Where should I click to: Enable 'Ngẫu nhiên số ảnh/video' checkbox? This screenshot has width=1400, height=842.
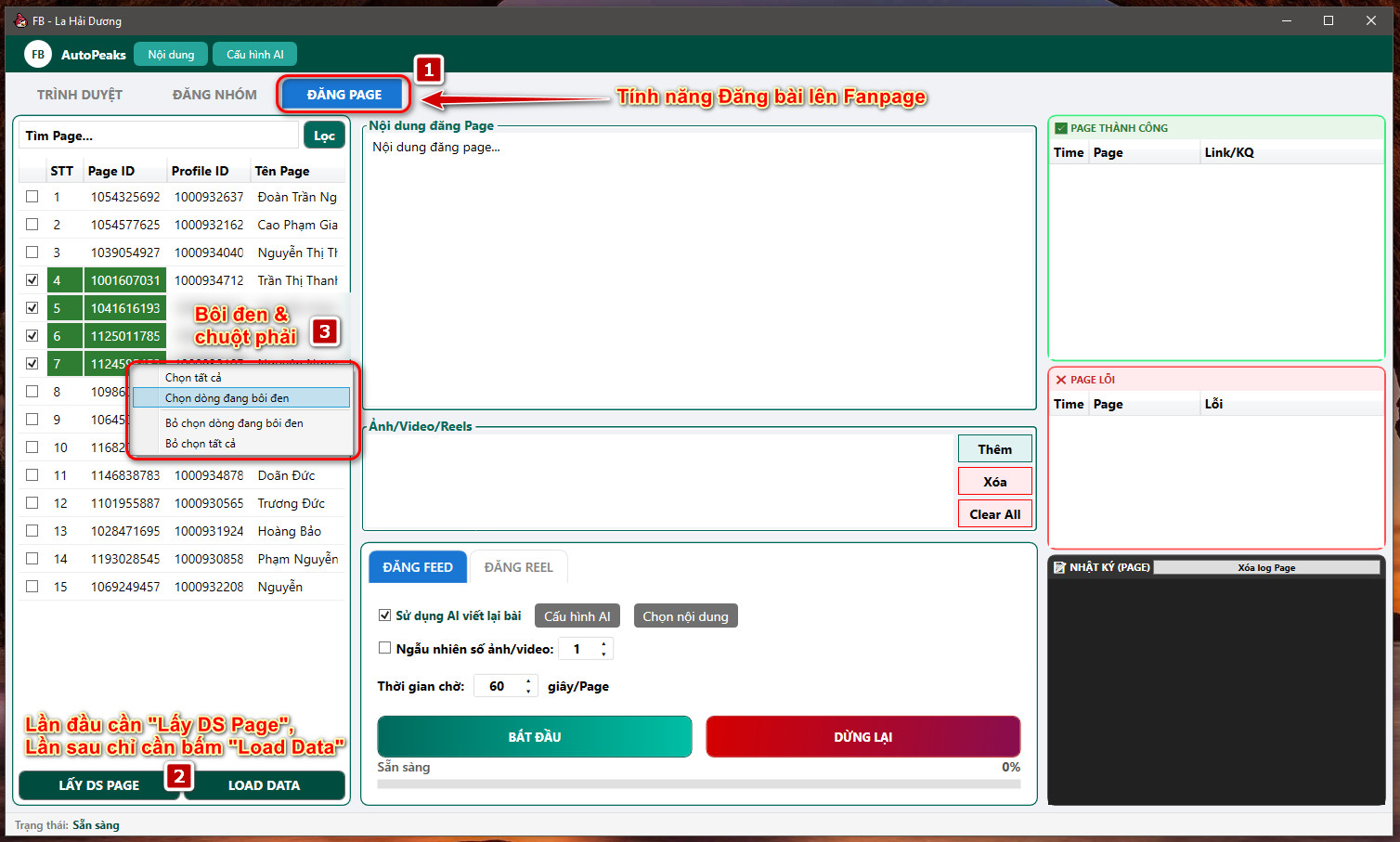tap(384, 648)
